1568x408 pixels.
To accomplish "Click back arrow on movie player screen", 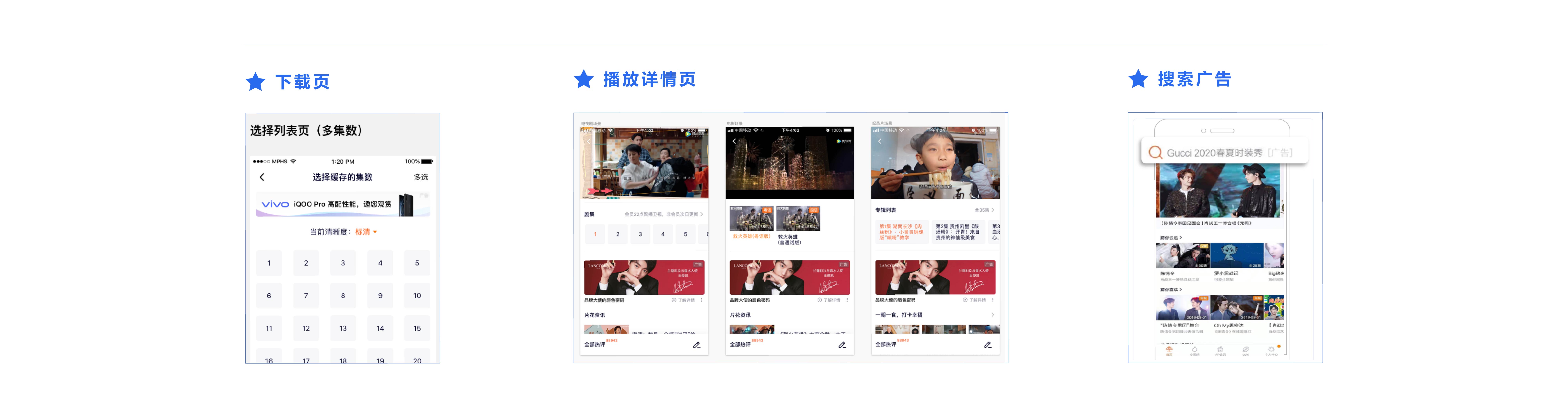I will [734, 141].
